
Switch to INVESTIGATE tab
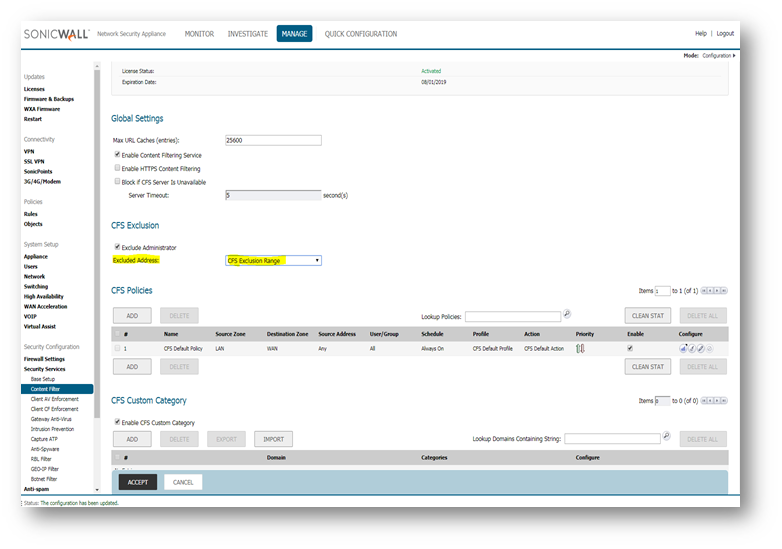248,34
